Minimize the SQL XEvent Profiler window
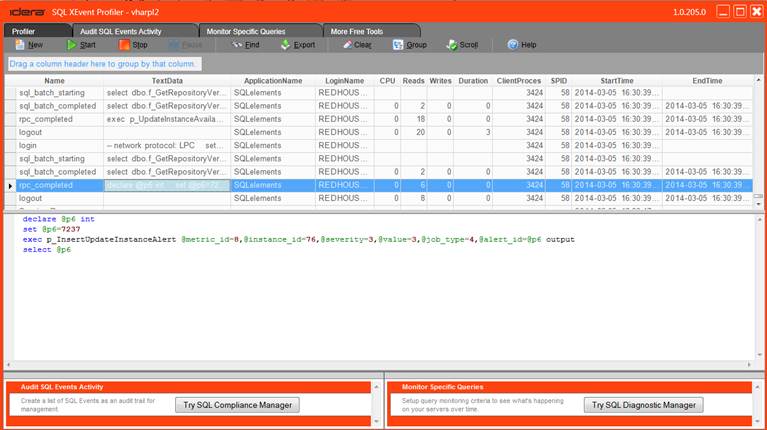This screenshot has width=767, height=430. pyautogui.click(x=723, y=12)
